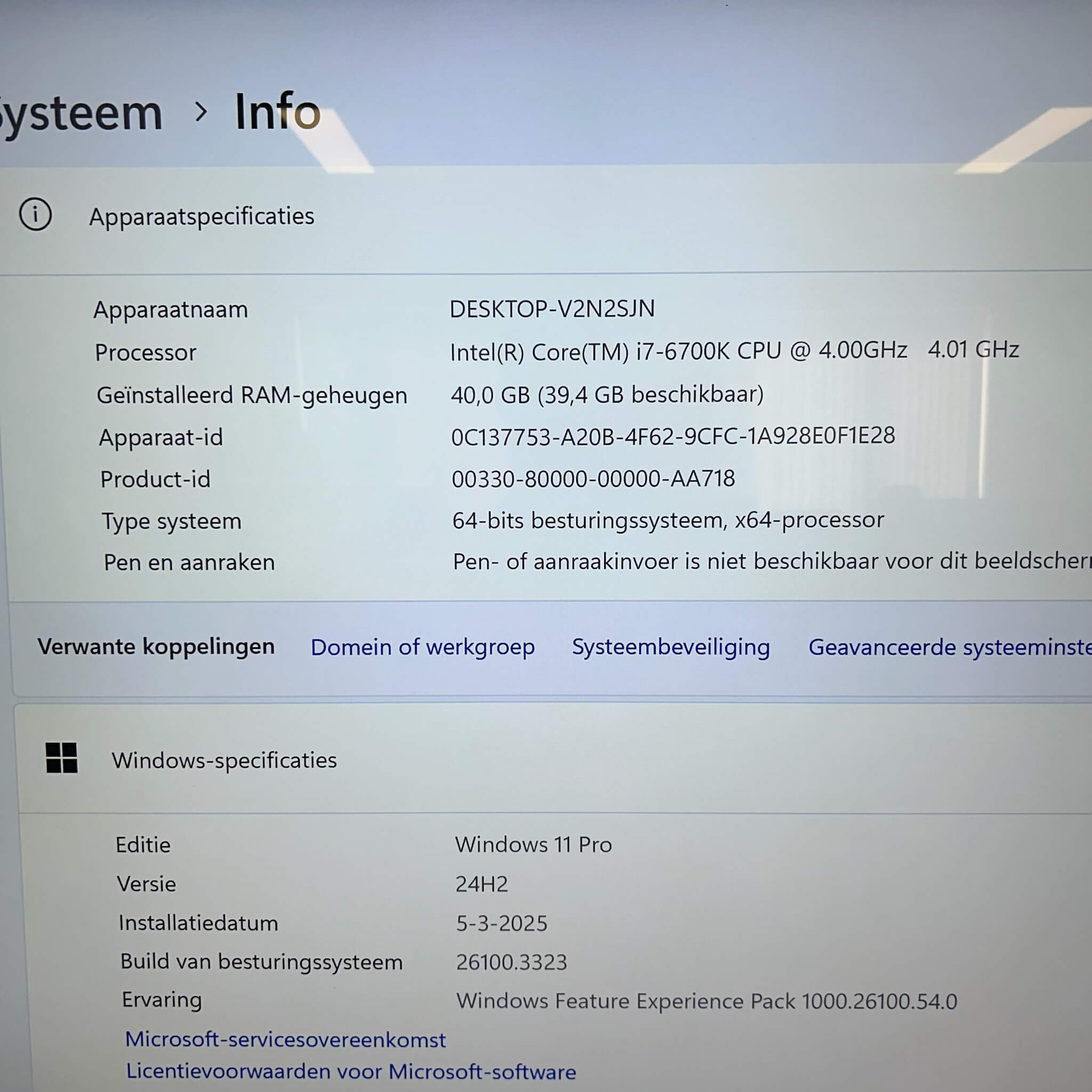This screenshot has width=1092, height=1092.
Task: Open Microsoft-servicesovereenkomst link
Action: point(285,1039)
